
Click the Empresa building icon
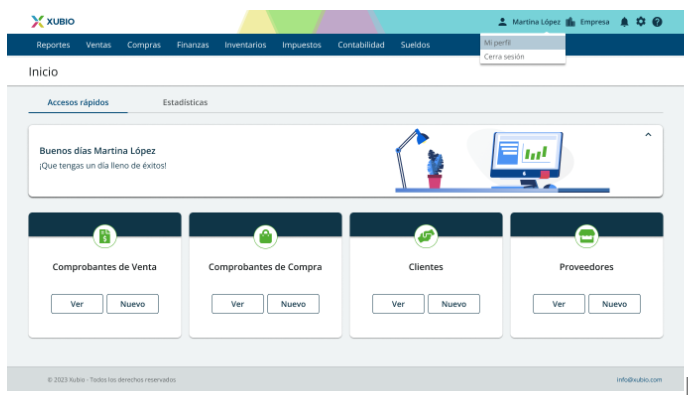tap(570, 22)
